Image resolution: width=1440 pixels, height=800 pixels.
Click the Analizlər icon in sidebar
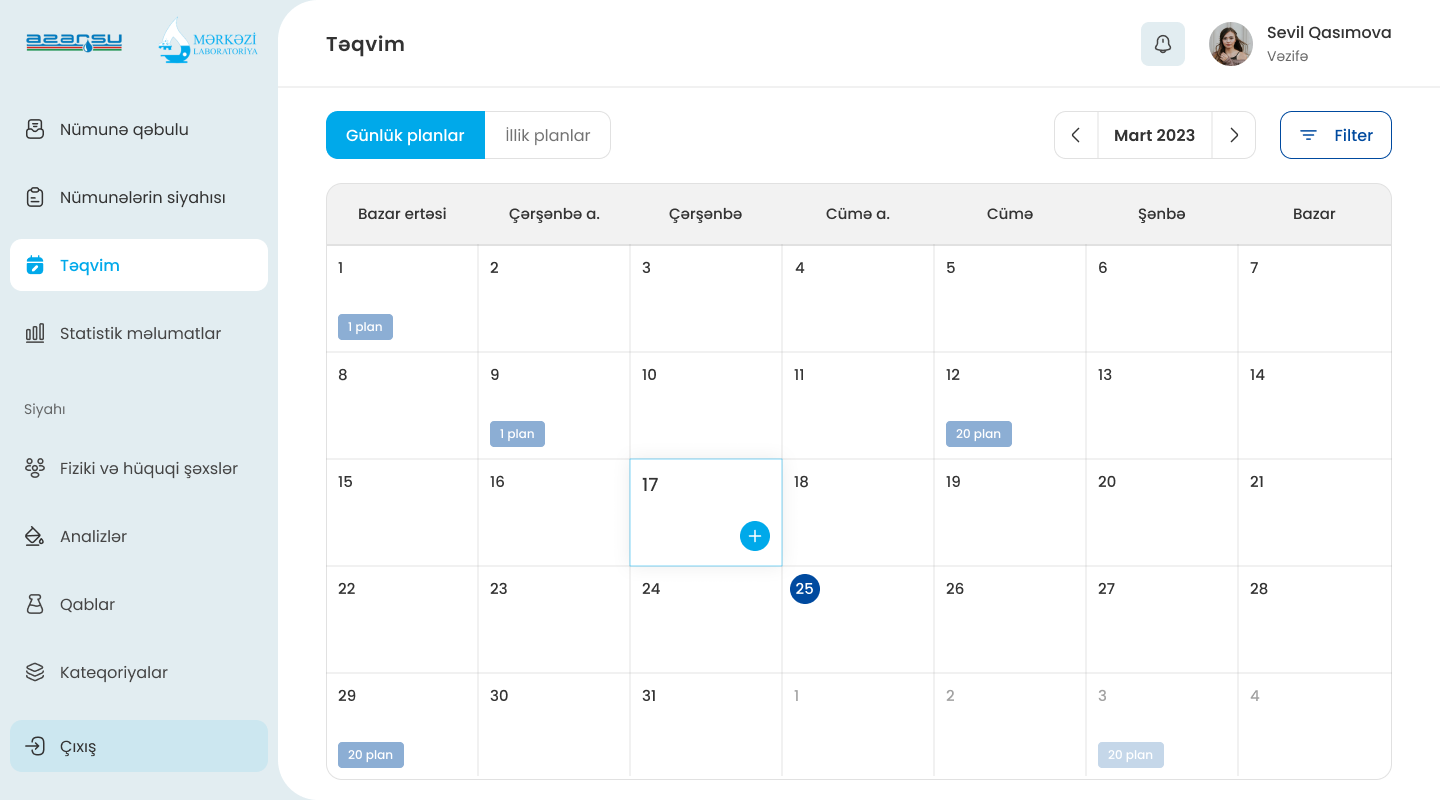(35, 536)
